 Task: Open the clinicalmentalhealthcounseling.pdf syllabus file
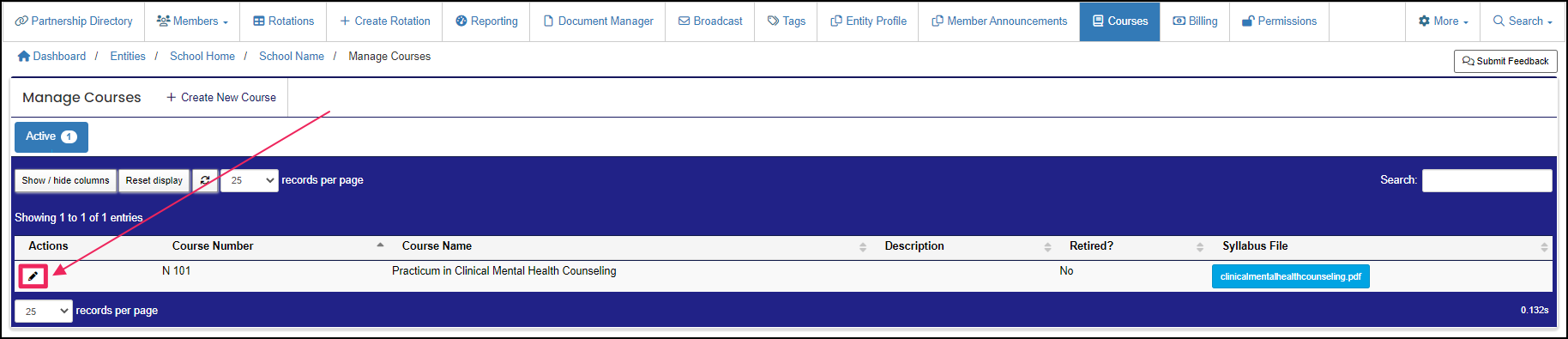[1291, 276]
